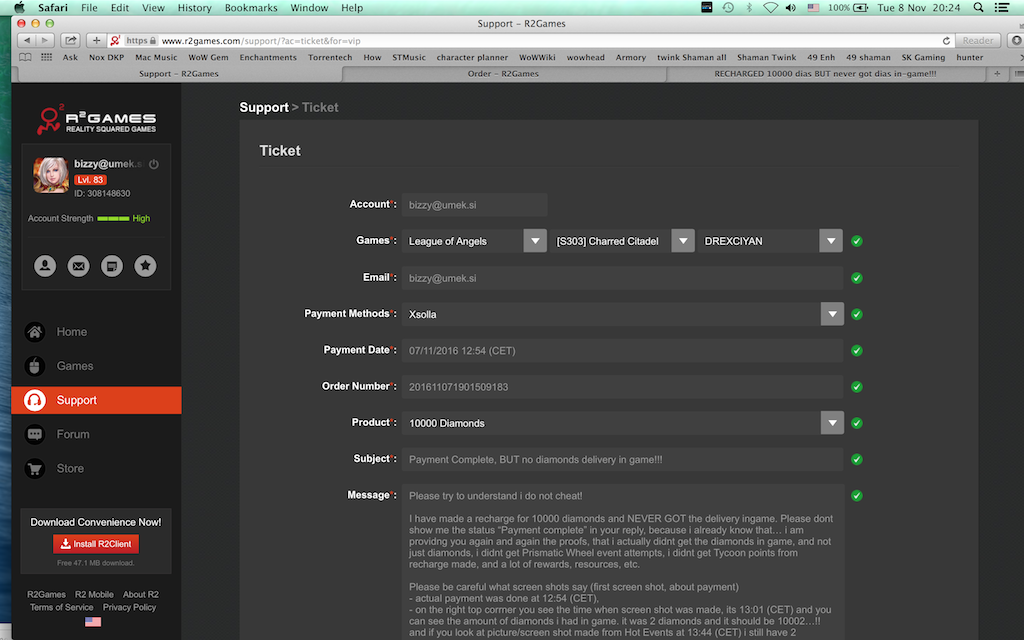Click the user avatar picture
Screen dimensions: 1024x640
pyautogui.click(x=50, y=175)
